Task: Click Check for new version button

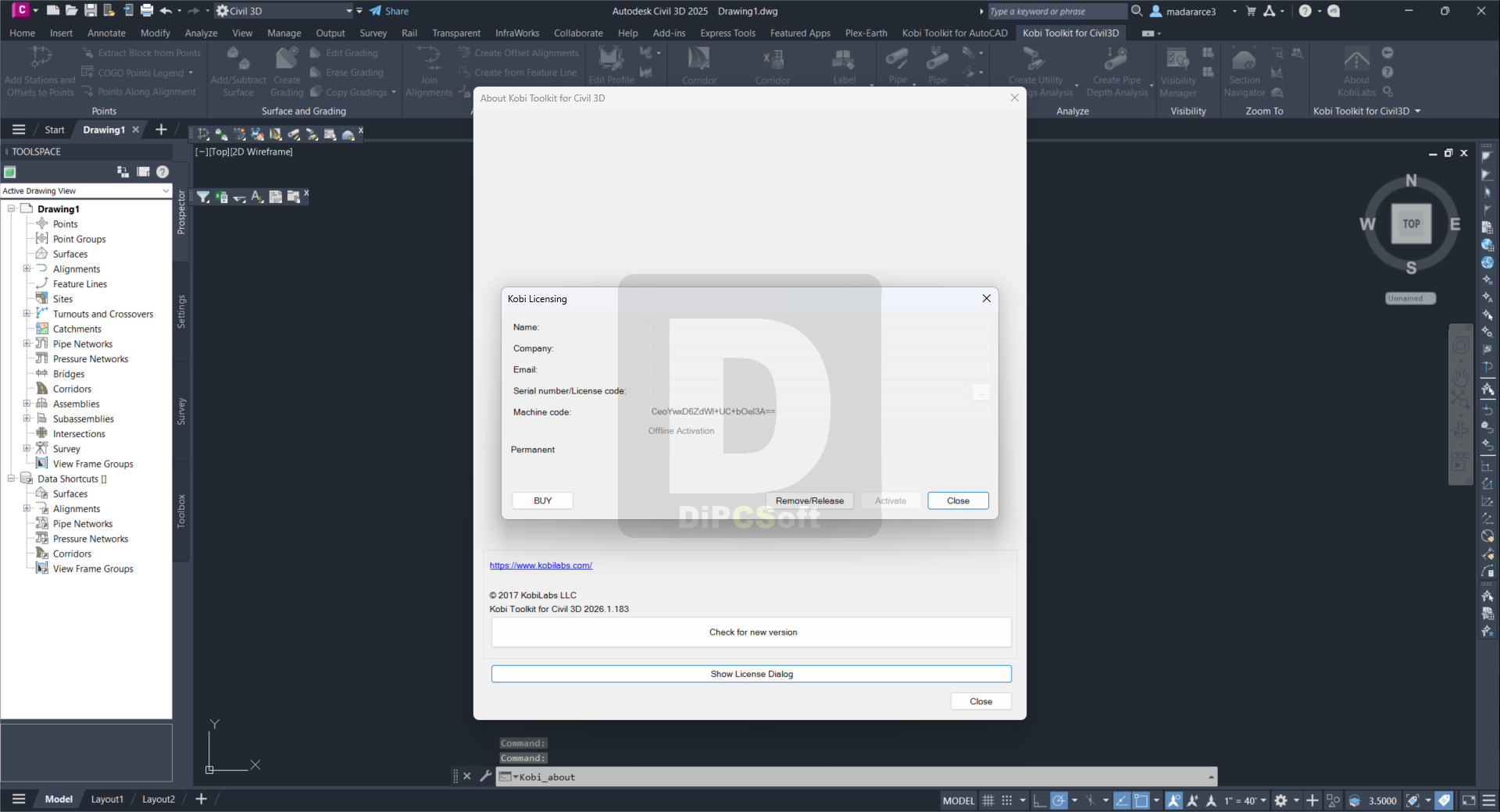Action: (x=752, y=632)
